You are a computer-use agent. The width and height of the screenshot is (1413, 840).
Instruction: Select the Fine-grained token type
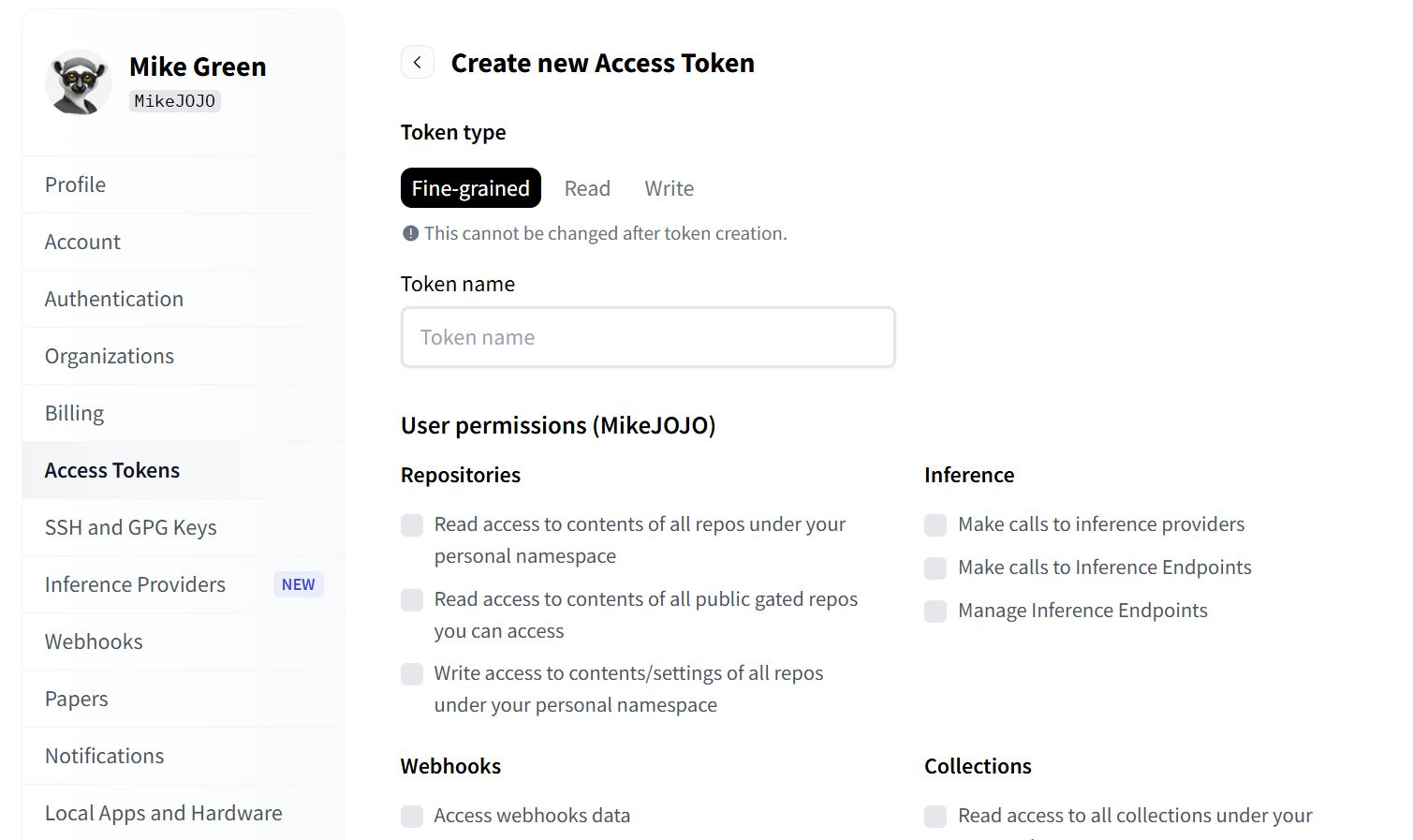(x=471, y=188)
